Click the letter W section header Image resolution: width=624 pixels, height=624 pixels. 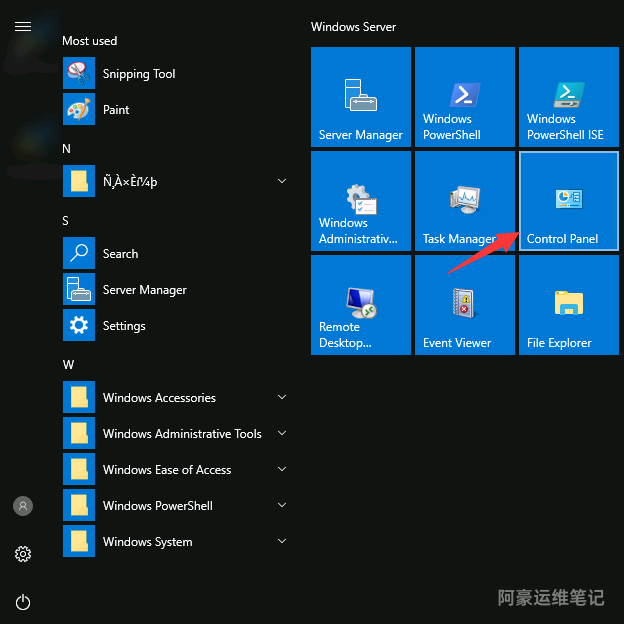(68, 365)
